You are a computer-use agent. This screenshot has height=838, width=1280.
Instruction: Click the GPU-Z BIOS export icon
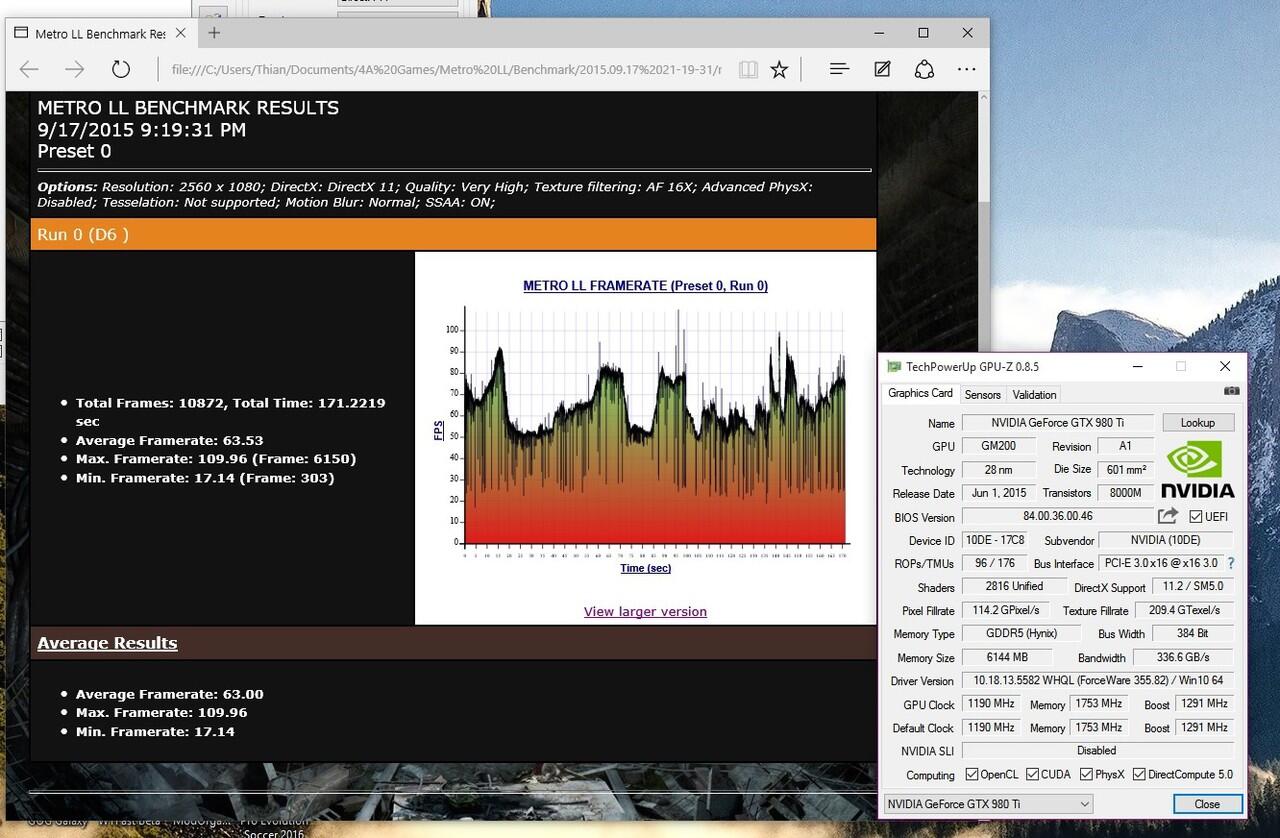(1167, 516)
